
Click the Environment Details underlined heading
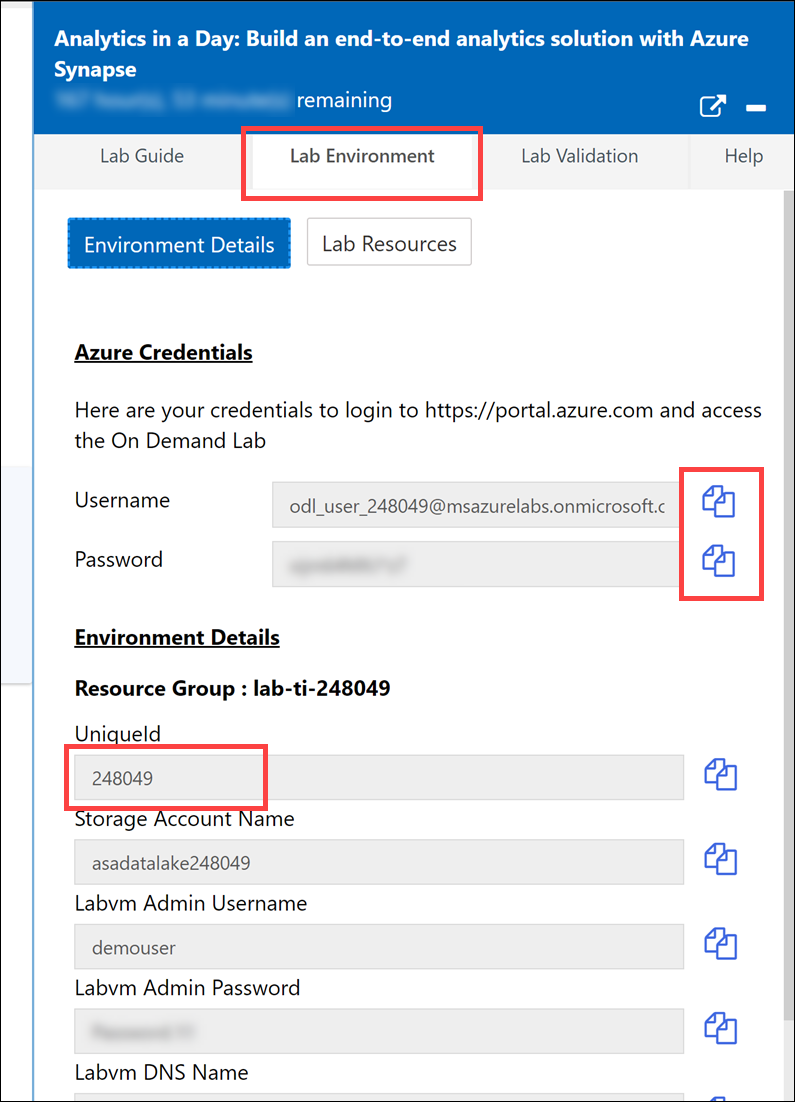click(x=177, y=637)
